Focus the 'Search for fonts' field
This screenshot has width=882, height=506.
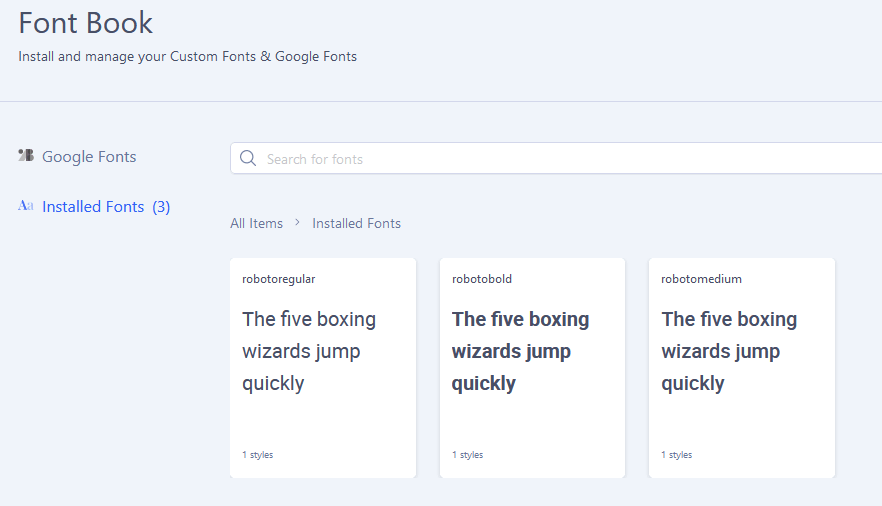click(x=560, y=159)
